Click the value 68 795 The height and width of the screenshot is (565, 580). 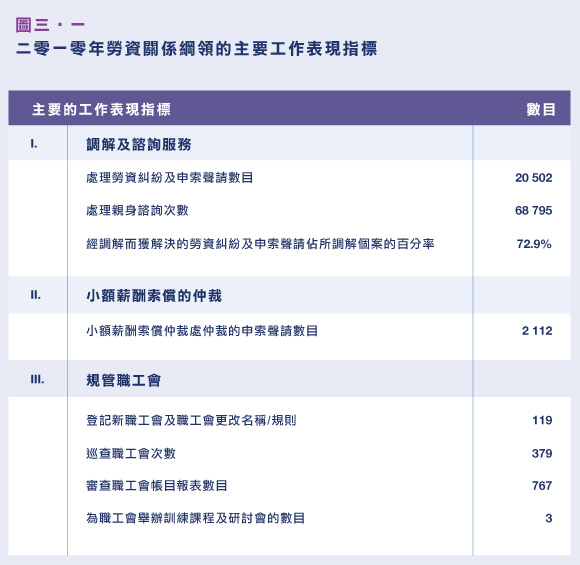point(533,210)
